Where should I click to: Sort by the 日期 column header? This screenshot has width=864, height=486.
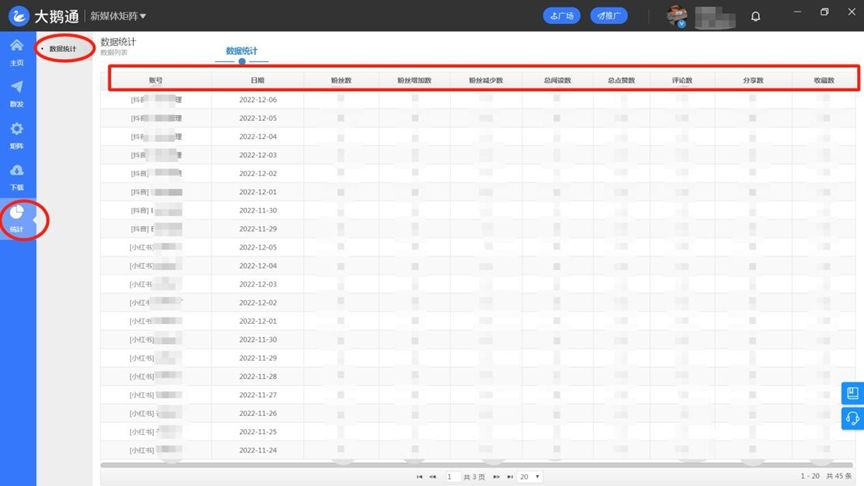pyautogui.click(x=258, y=80)
